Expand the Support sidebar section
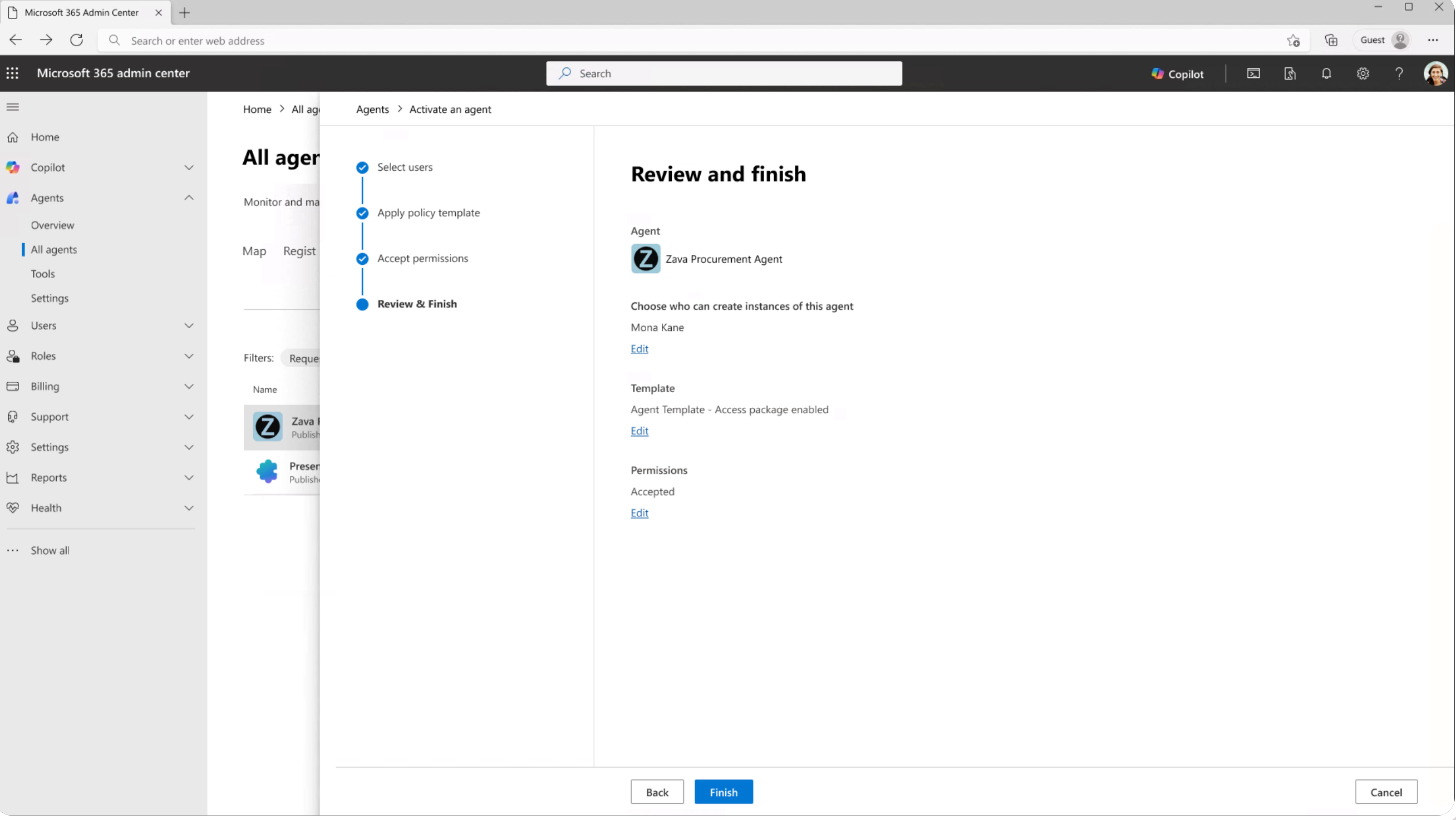 click(x=189, y=417)
